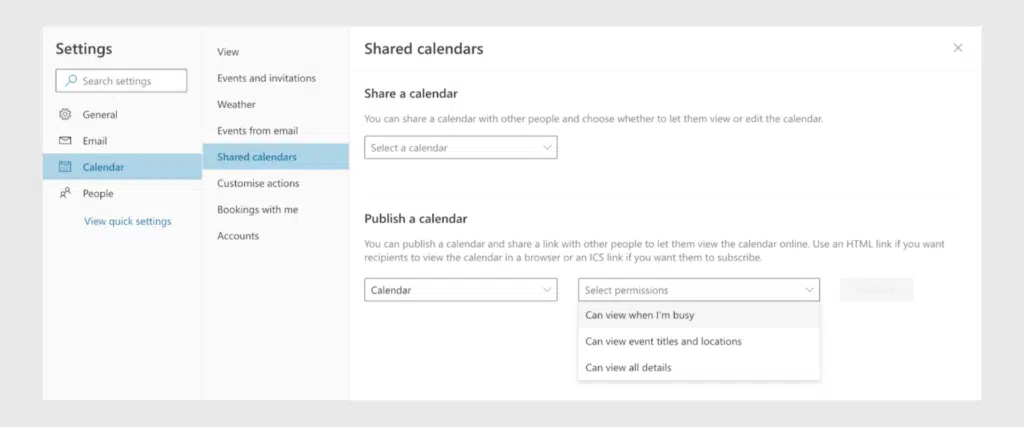The width and height of the screenshot is (1024, 427).
Task: Click the search magnifier icon
Action: pos(70,81)
